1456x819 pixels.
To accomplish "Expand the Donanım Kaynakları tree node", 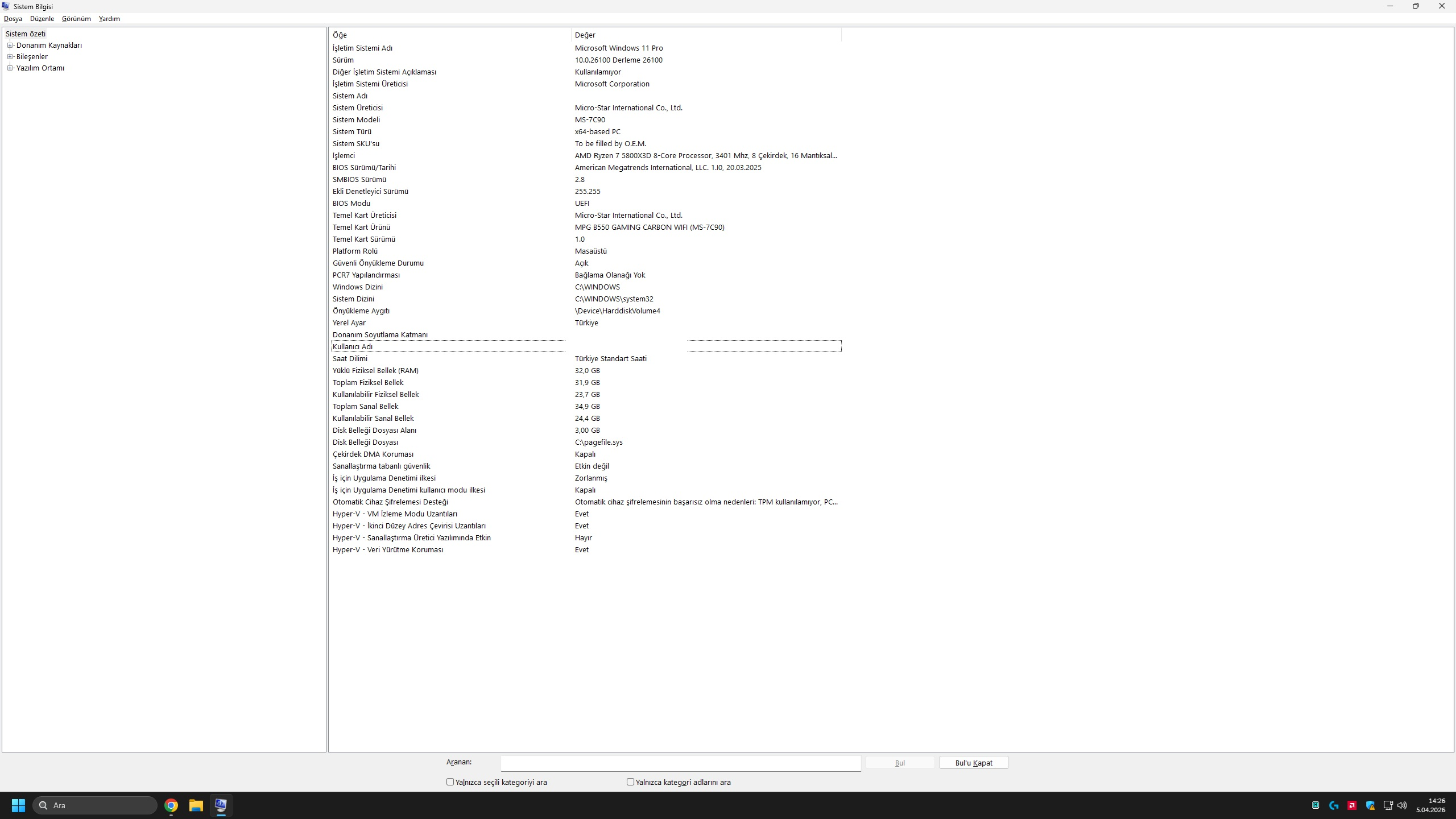I will tap(10, 45).
